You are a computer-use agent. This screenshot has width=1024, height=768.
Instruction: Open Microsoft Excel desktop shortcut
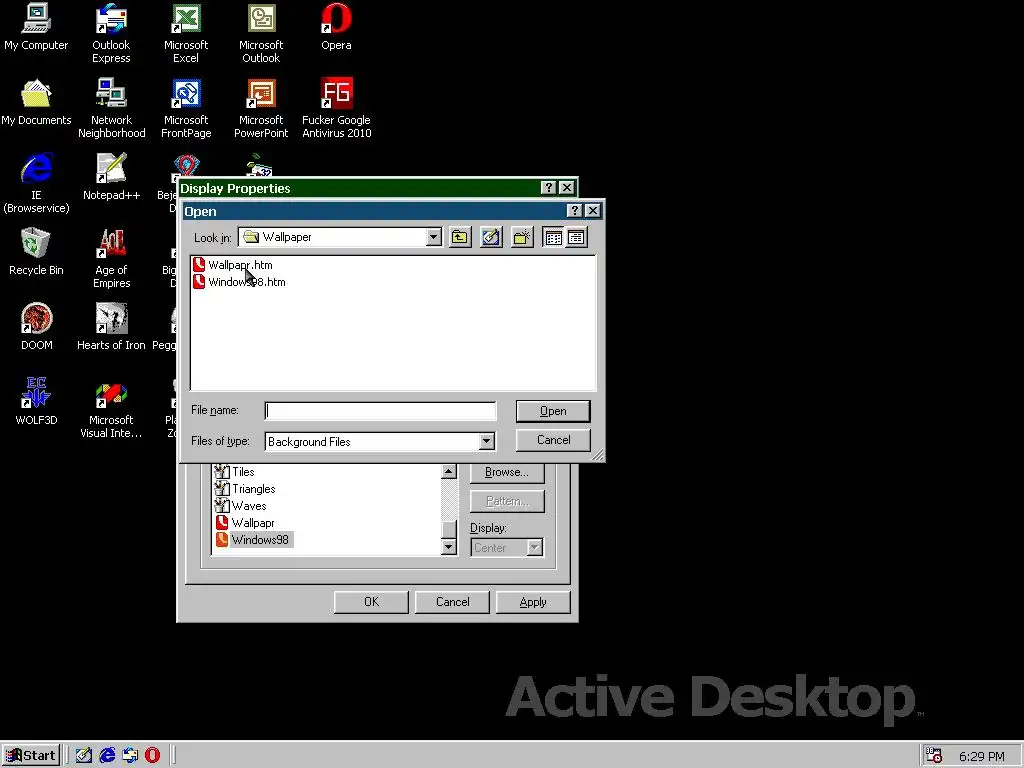[x=186, y=34]
